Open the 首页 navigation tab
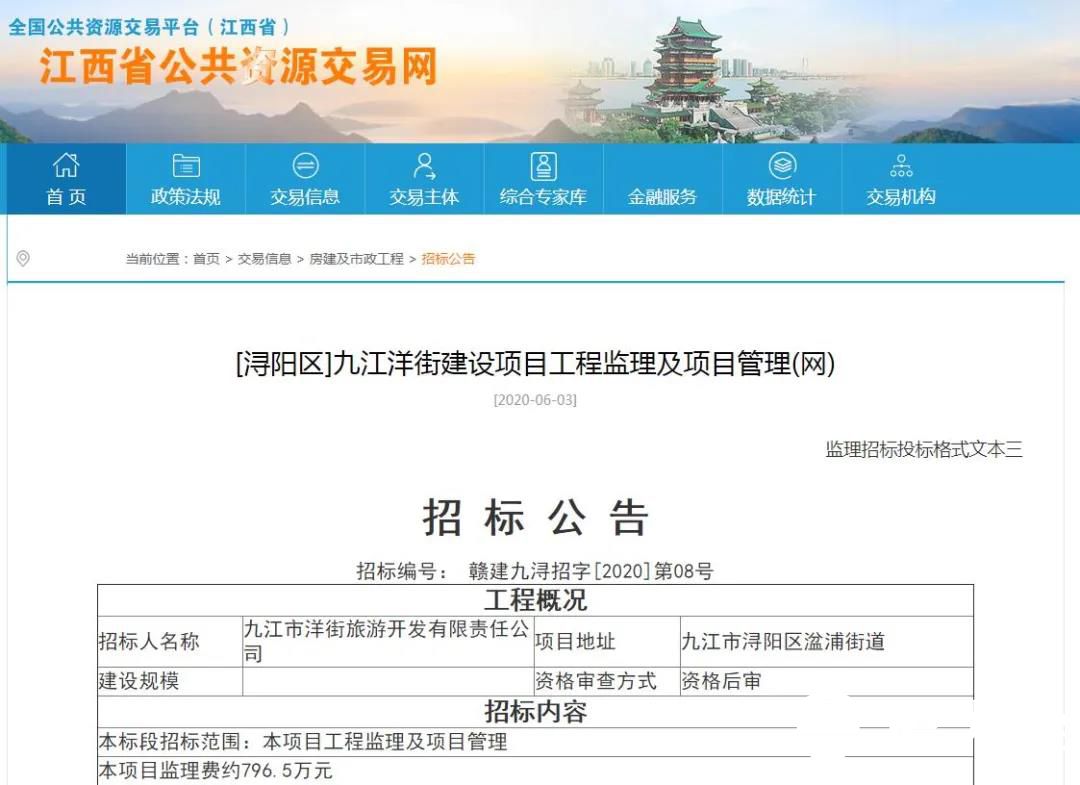This screenshot has height=785, width=1080. coord(66,179)
